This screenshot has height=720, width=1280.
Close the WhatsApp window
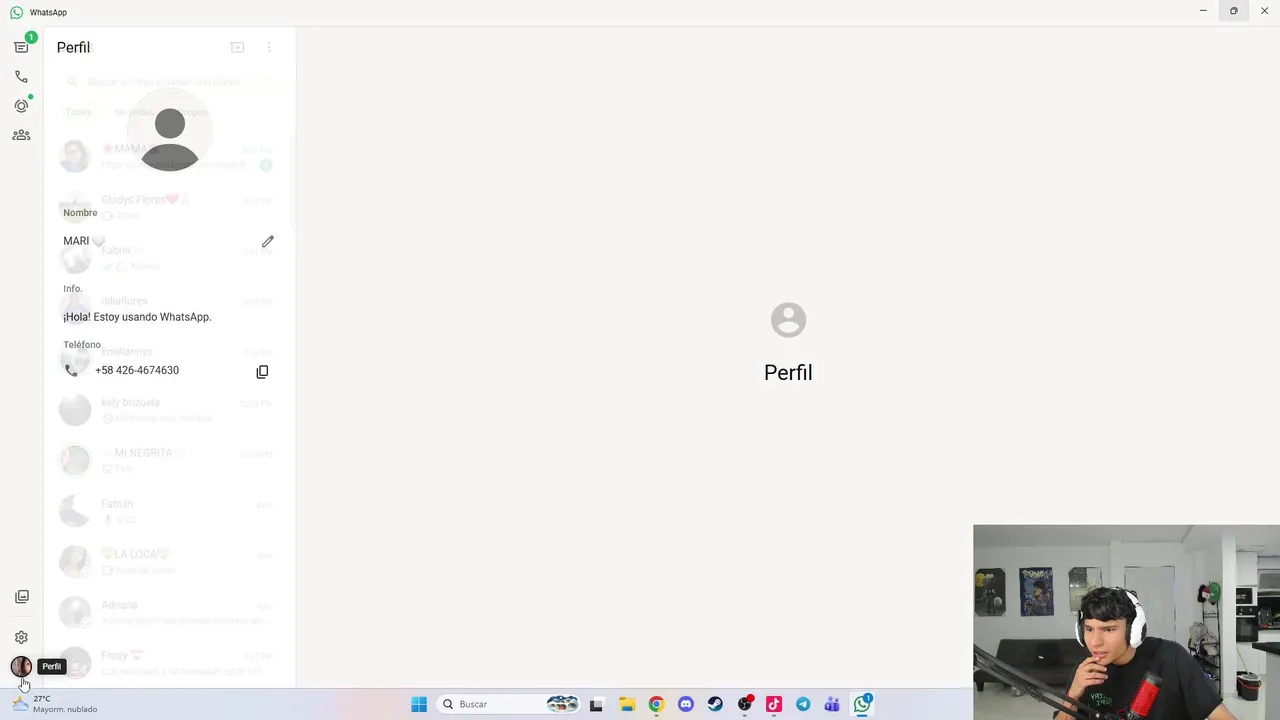tap(1264, 11)
